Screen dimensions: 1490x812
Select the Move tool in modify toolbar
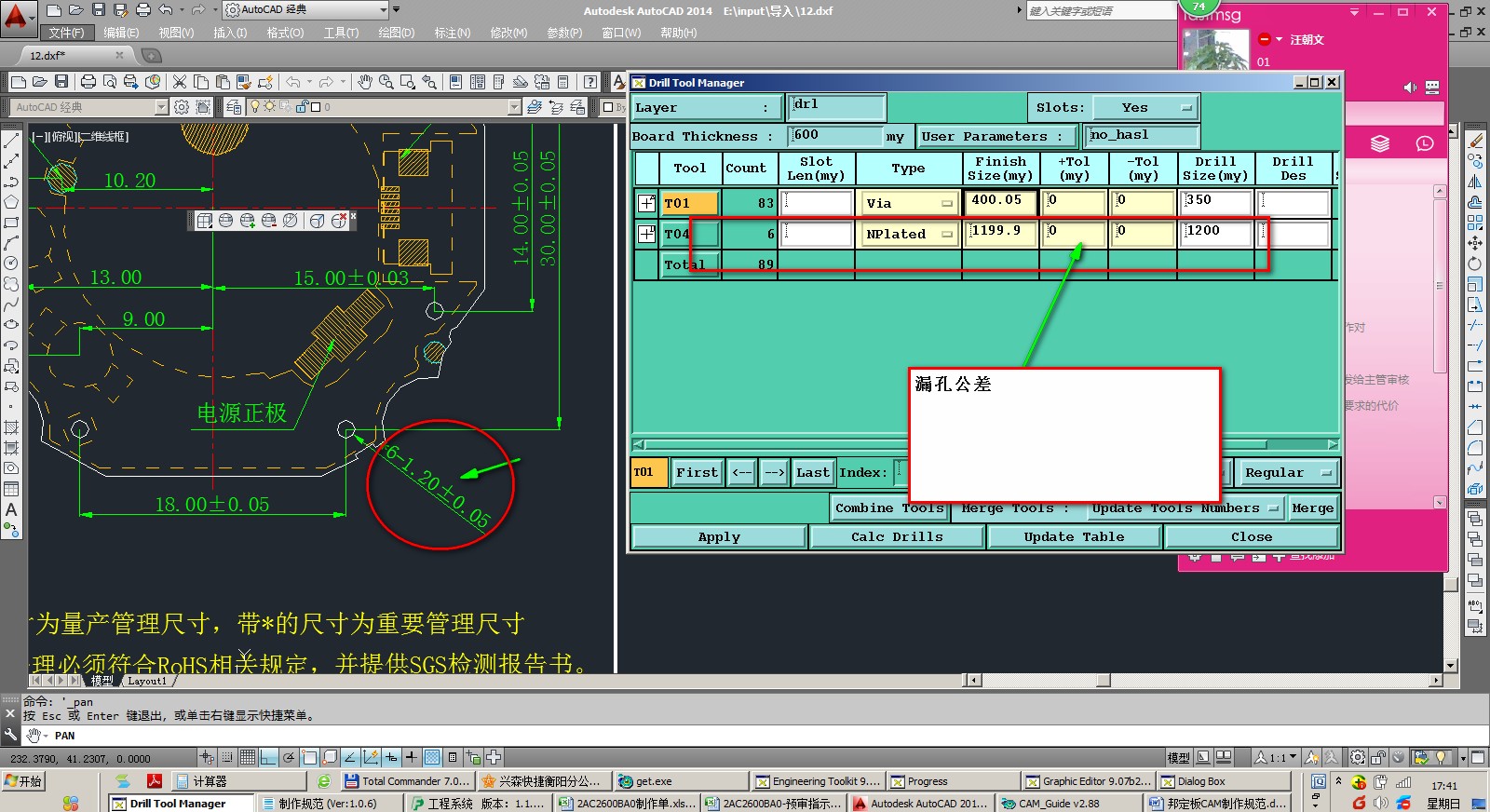click(x=1474, y=243)
